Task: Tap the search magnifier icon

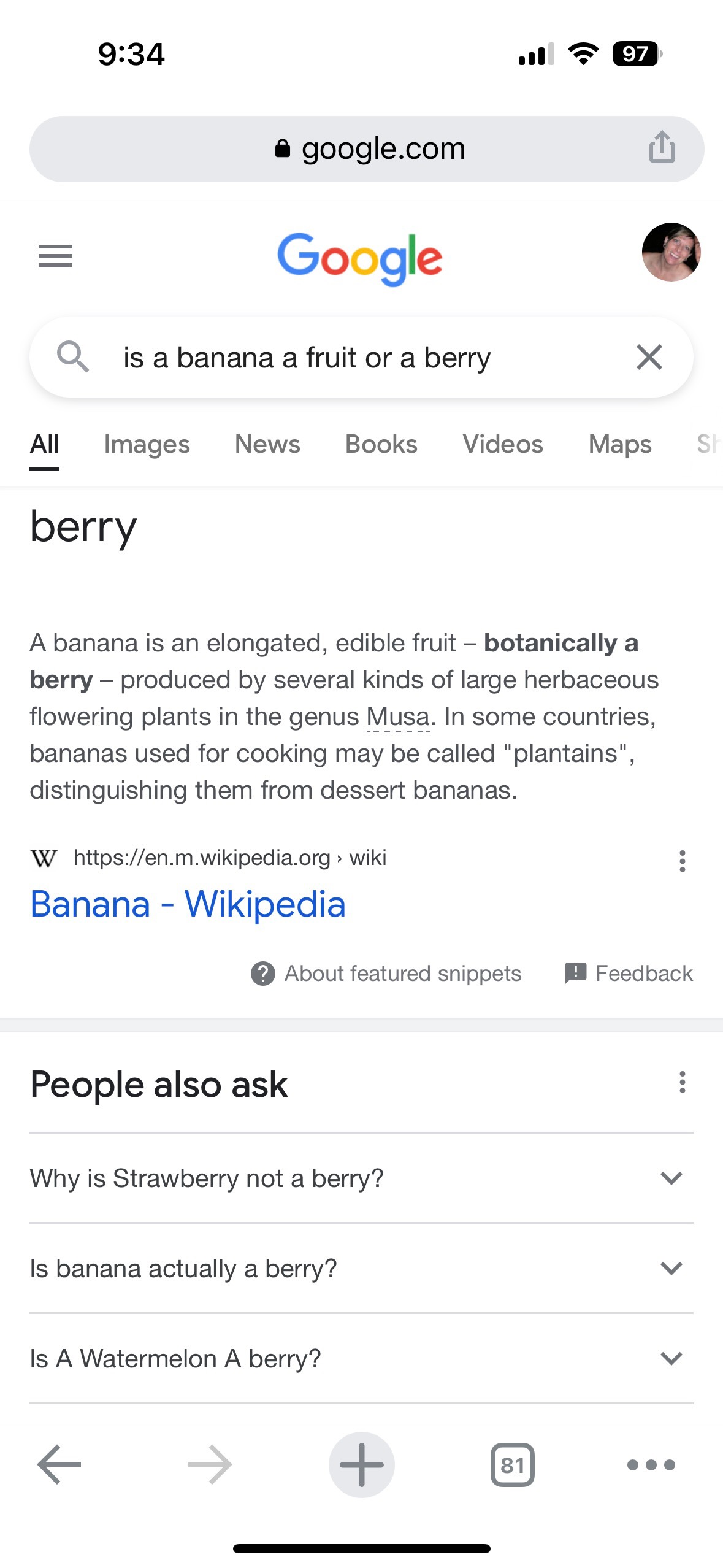Action: pyautogui.click(x=73, y=356)
